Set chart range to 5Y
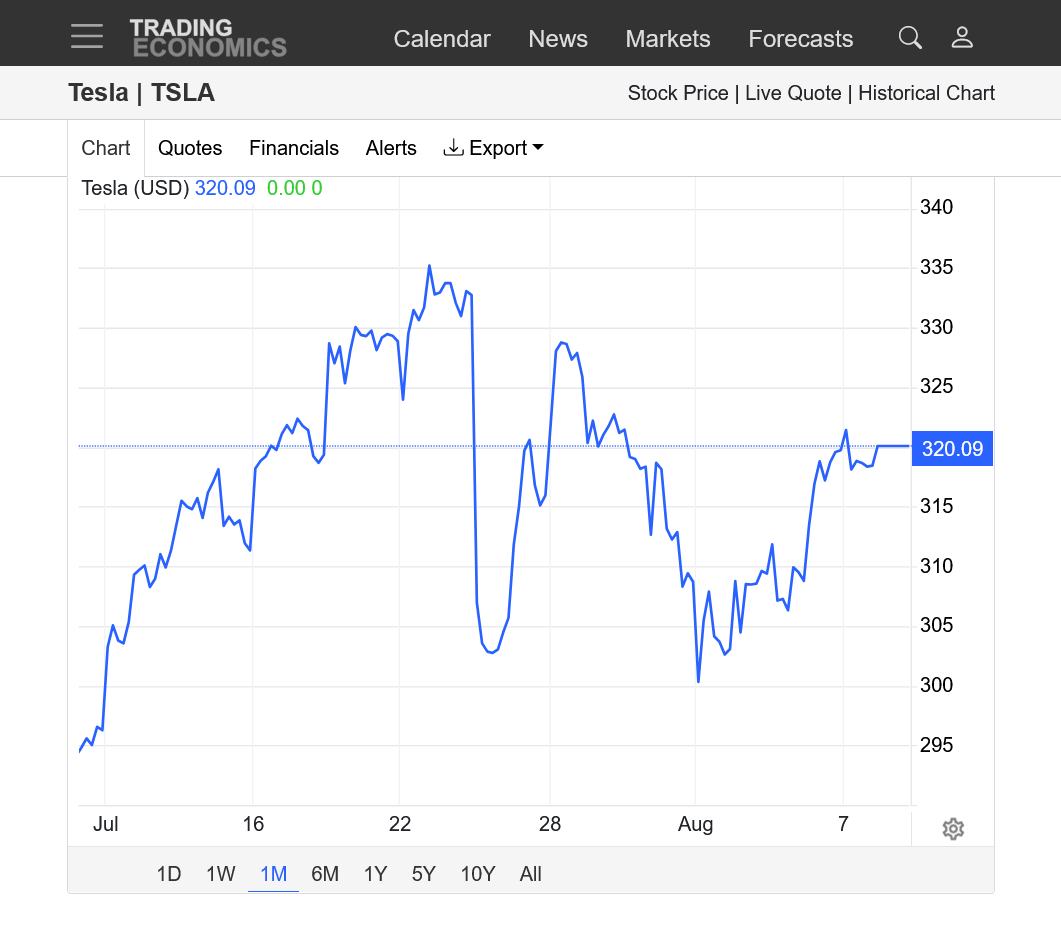Image resolution: width=1061 pixels, height=926 pixels. tap(424, 874)
